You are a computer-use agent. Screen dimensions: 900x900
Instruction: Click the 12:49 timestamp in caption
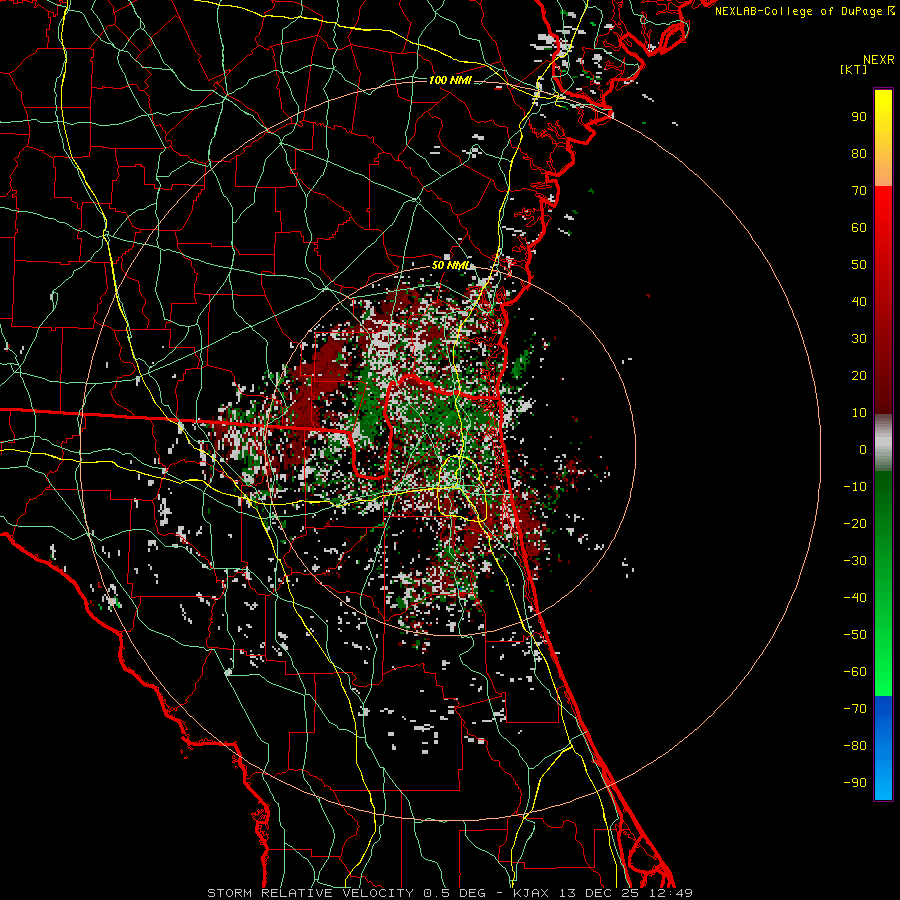pyautogui.click(x=670, y=893)
